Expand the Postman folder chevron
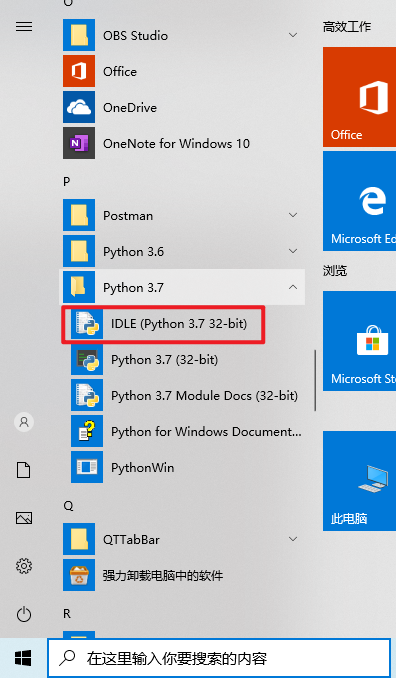Screen dimensions: 396x678 coord(293,215)
